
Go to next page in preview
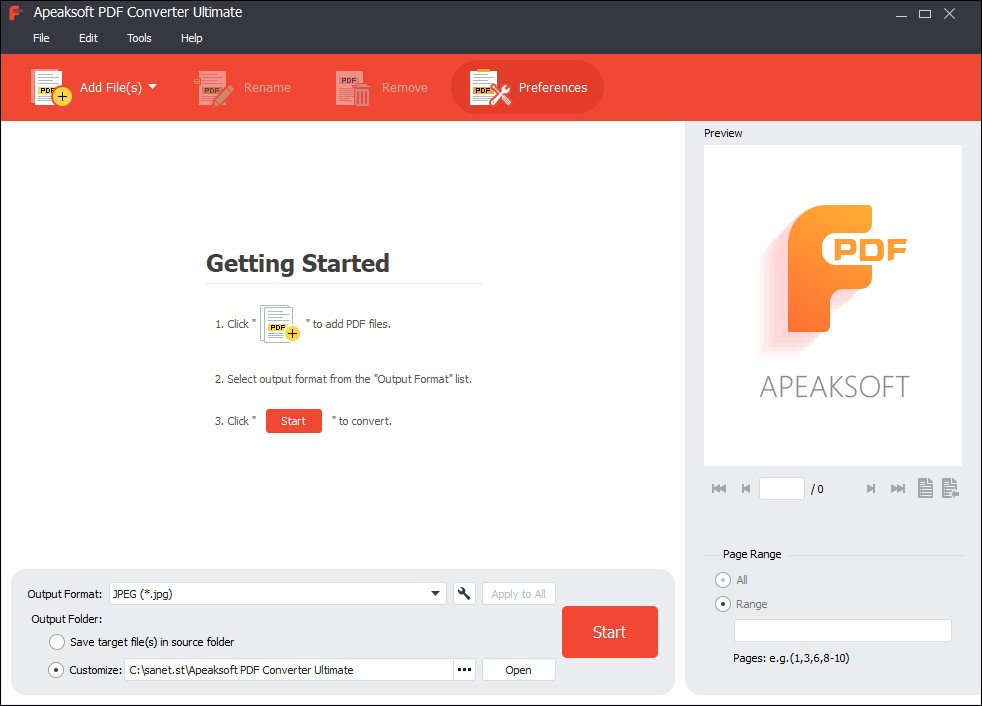coord(871,488)
